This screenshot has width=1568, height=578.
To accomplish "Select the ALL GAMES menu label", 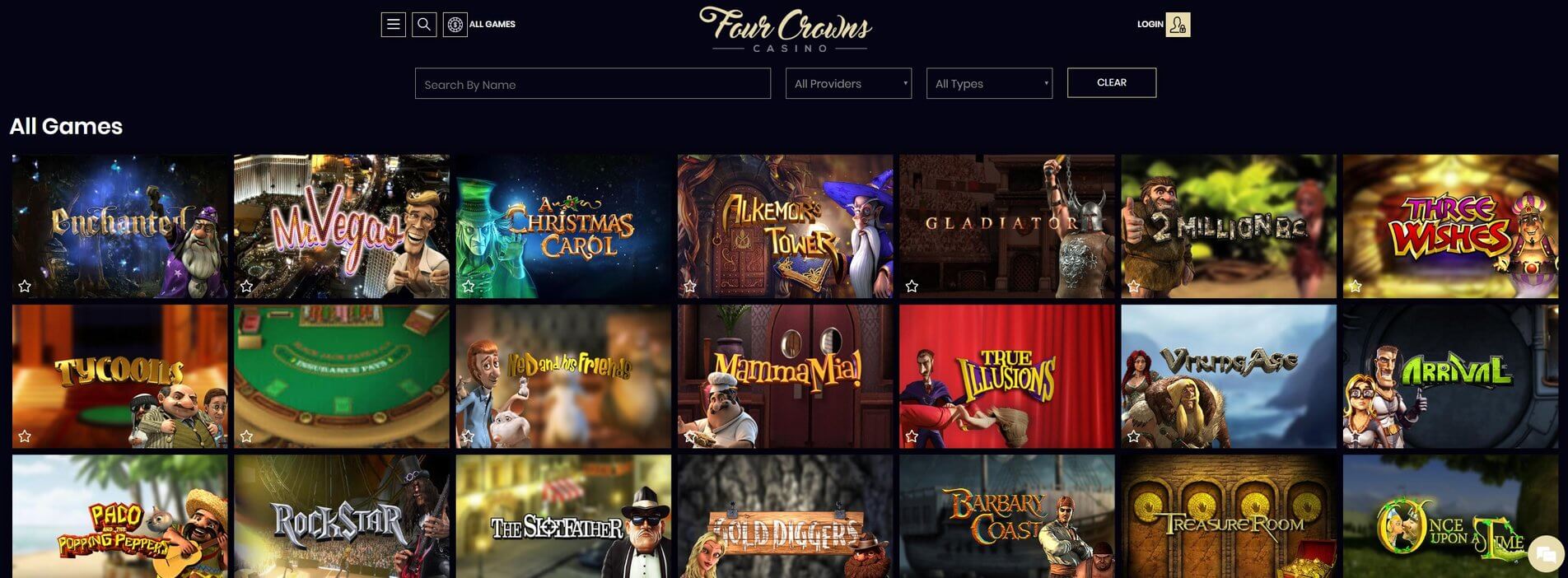I will pos(492,25).
